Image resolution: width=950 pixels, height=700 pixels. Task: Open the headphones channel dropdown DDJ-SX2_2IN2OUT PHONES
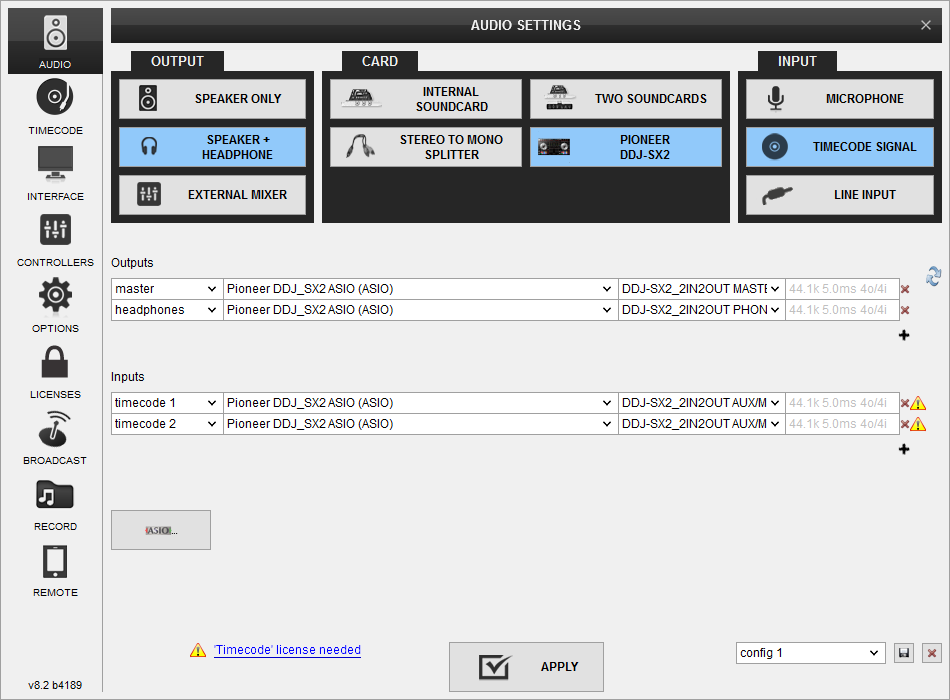pos(702,310)
